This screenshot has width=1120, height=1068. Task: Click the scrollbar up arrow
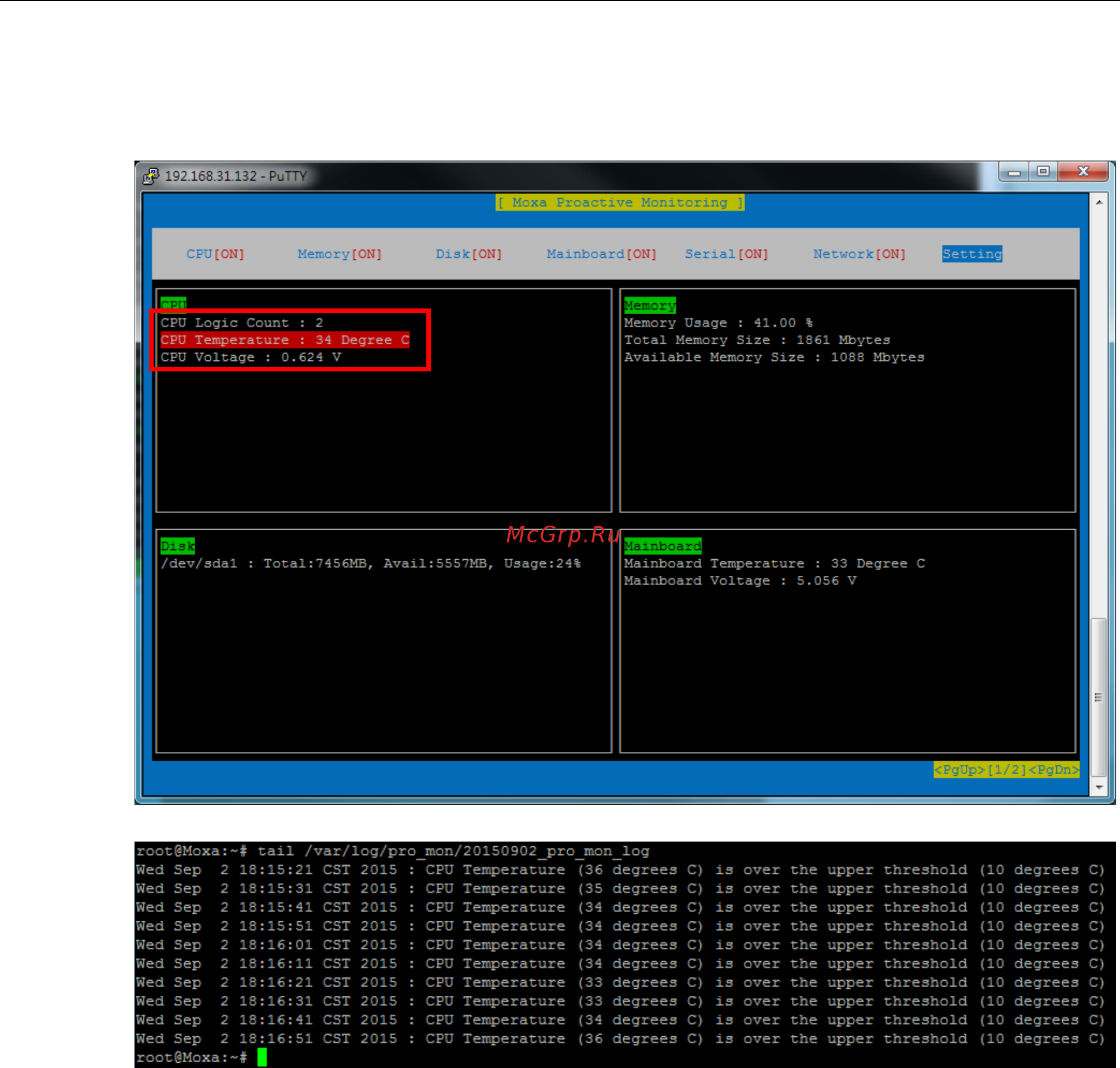coord(1099,203)
